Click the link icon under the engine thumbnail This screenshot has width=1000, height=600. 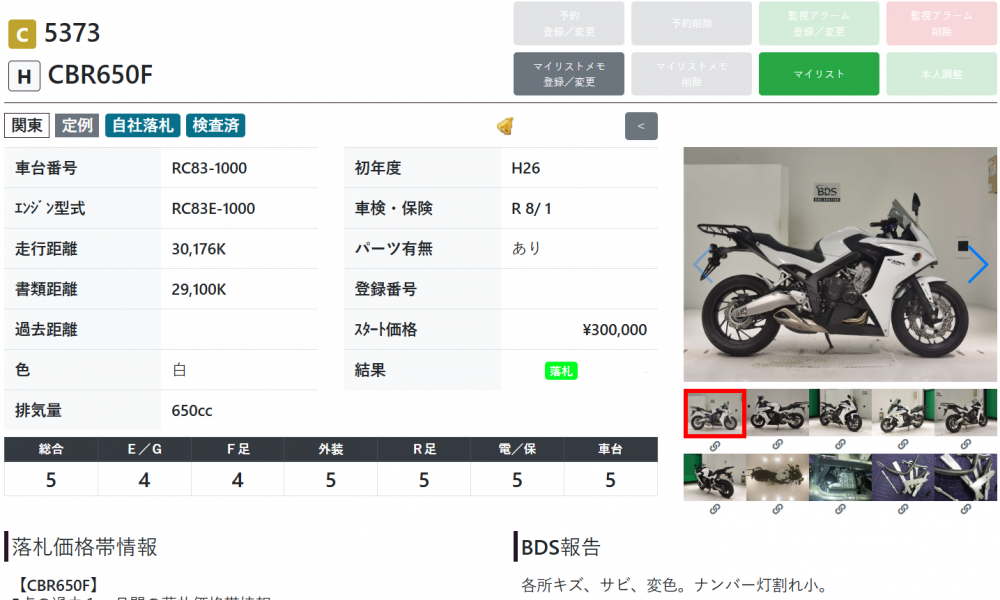[840, 509]
